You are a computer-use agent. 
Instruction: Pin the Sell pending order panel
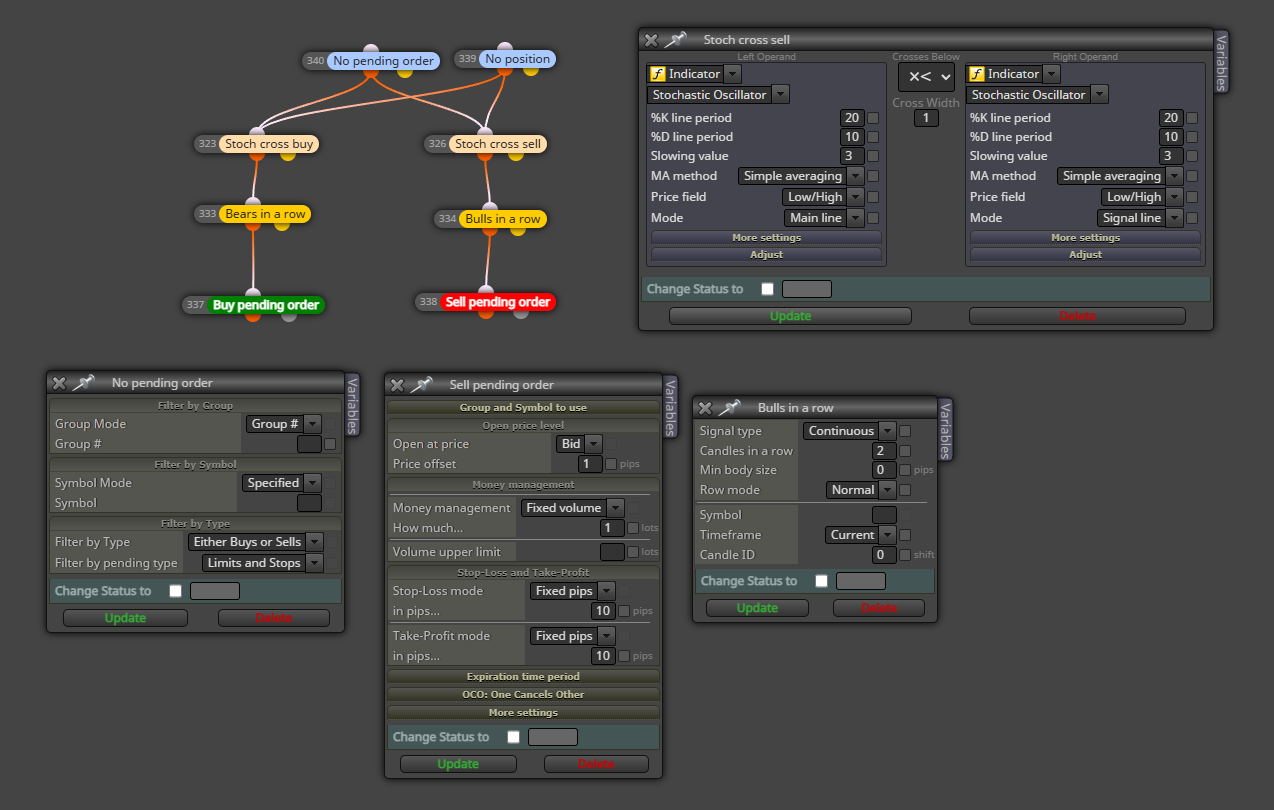pyautogui.click(x=423, y=384)
